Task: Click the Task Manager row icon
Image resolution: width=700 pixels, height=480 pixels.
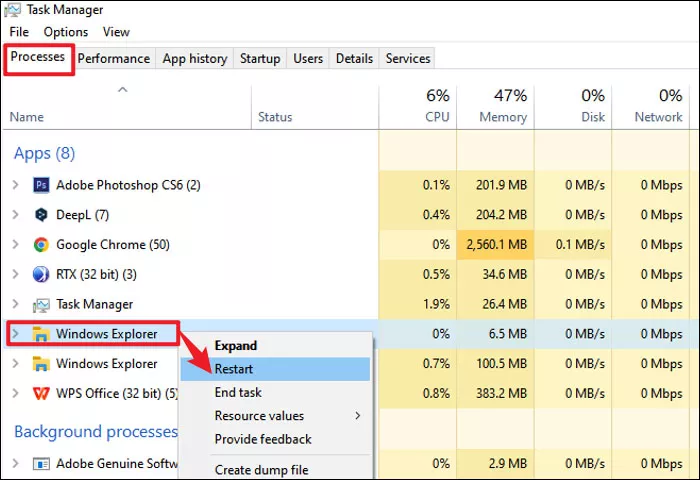Action: (x=41, y=305)
